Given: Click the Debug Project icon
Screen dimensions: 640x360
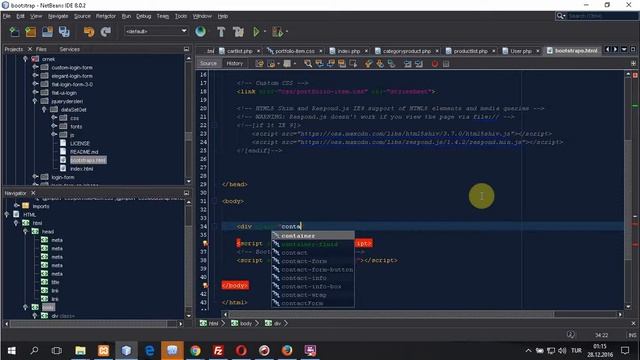Looking at the screenshot, I should (x=277, y=31).
